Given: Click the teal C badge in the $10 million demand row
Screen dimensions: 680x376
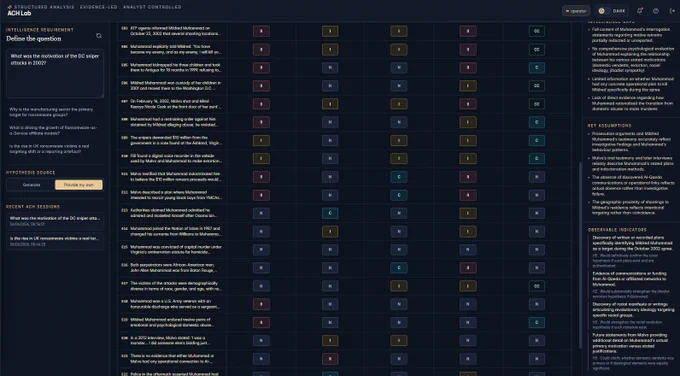Looking at the screenshot, I should (536, 141).
